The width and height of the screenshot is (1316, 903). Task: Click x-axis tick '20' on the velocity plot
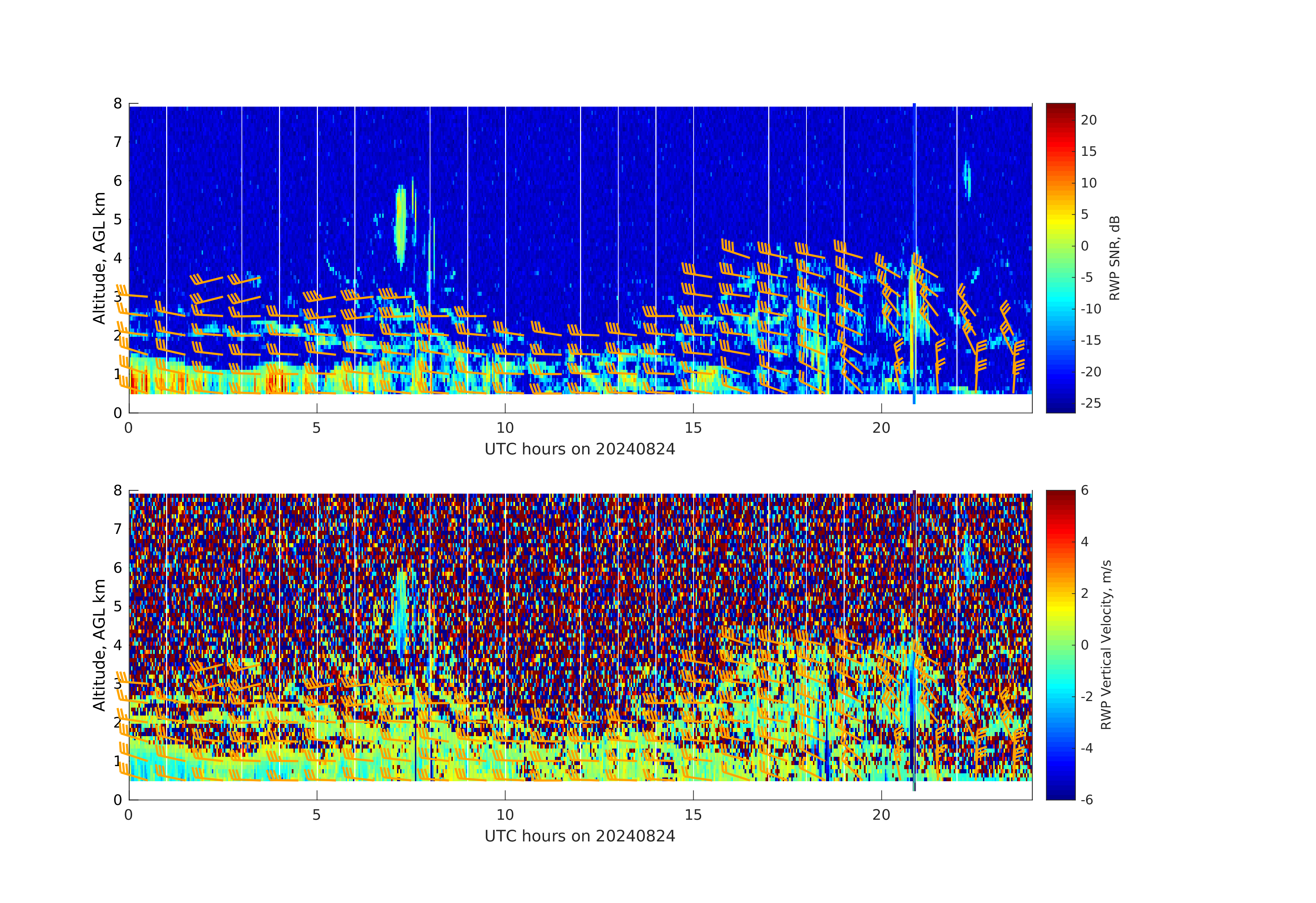(881, 815)
